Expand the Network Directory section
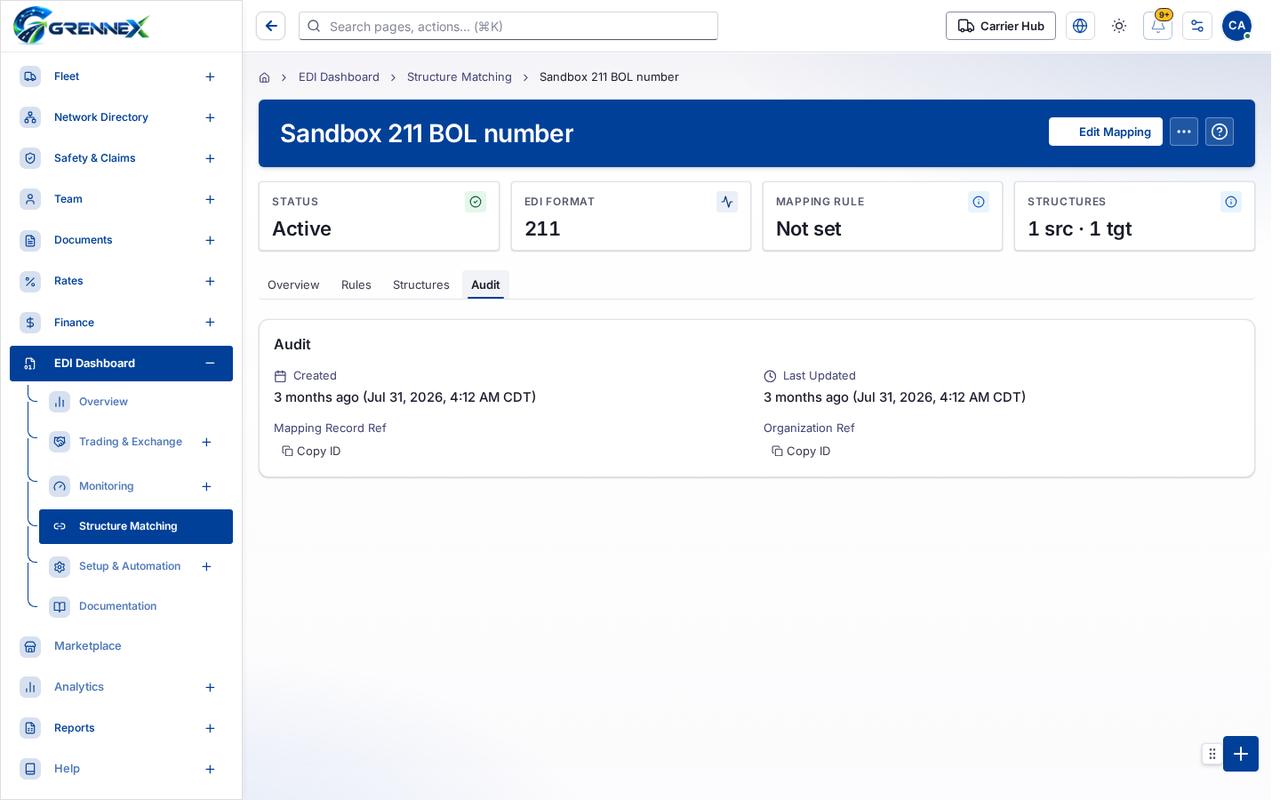Viewport: 1280px width, 800px height. click(x=210, y=118)
